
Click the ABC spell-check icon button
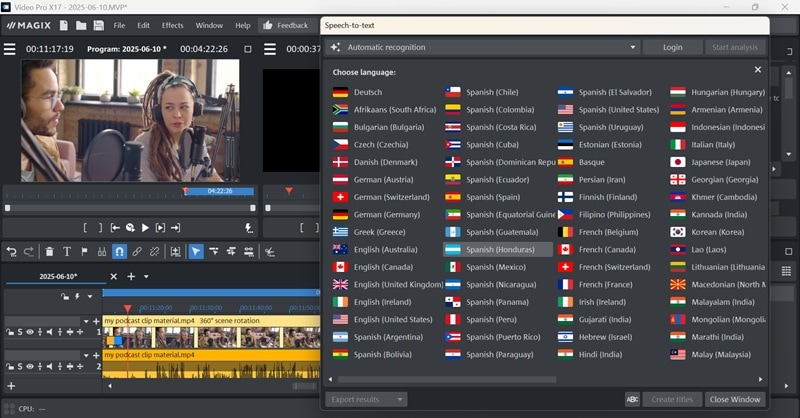coord(632,400)
